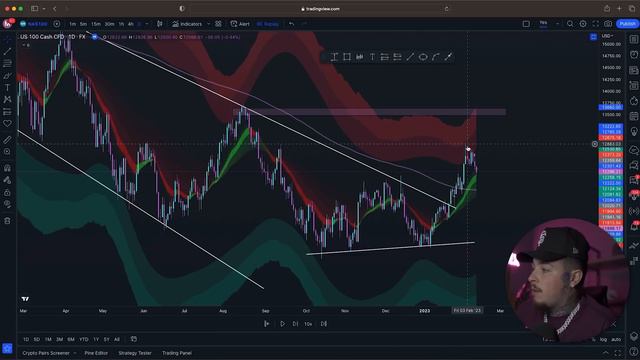The width and height of the screenshot is (640, 360).
Task: Create an Alert
Action: [240, 24]
